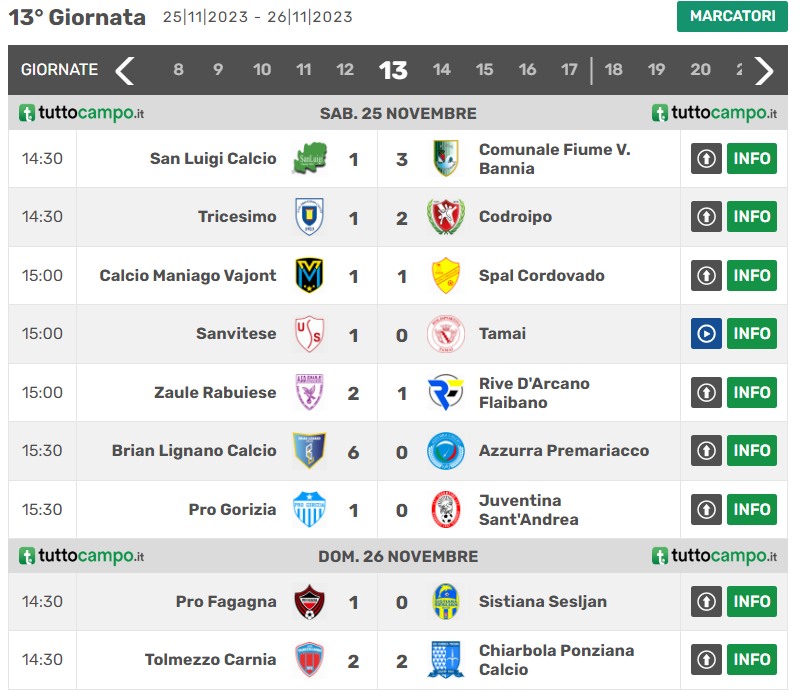
Task: Open INFO for Zaule Rabuiese match
Action: tap(751, 392)
